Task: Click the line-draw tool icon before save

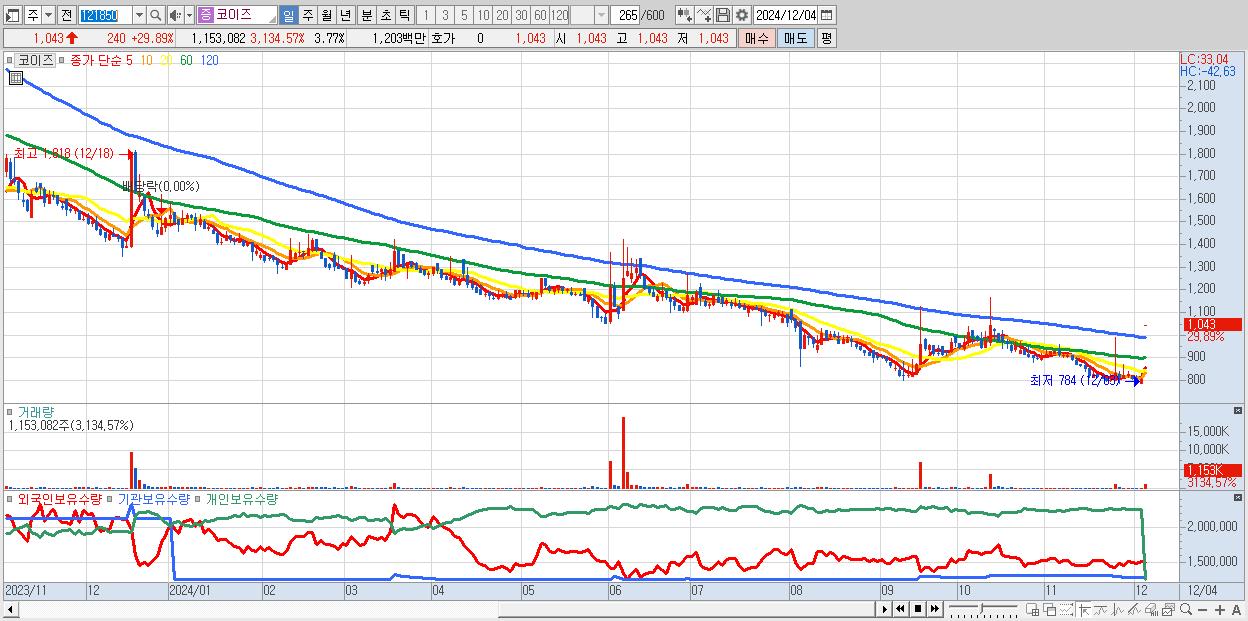Action: pos(704,15)
